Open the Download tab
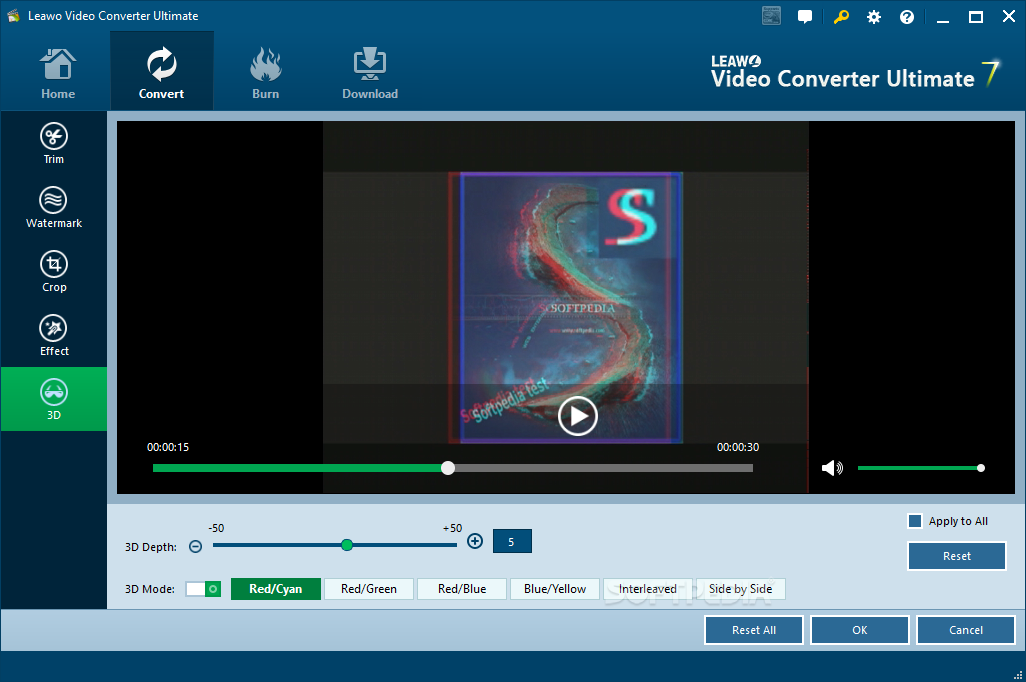 coord(370,73)
